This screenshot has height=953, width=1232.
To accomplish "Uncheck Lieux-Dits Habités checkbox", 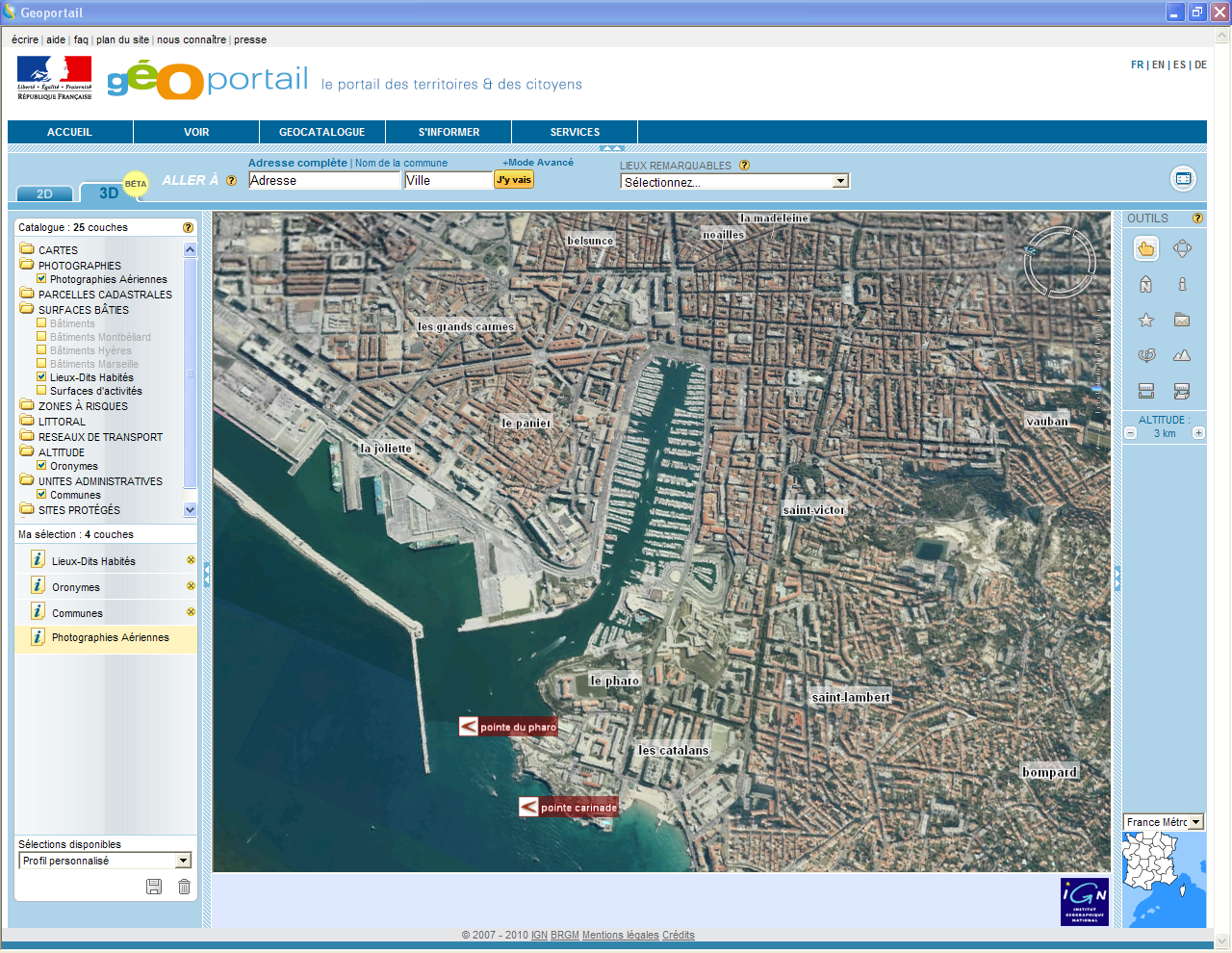I will coord(41,377).
